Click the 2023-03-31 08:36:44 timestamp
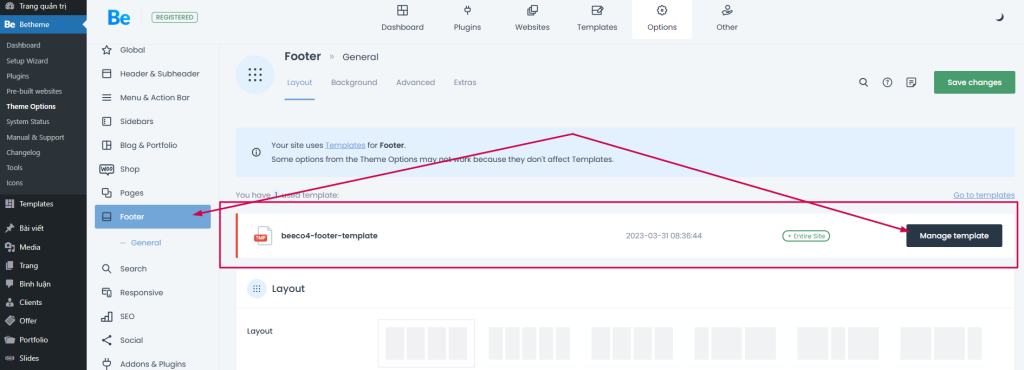 coord(664,236)
